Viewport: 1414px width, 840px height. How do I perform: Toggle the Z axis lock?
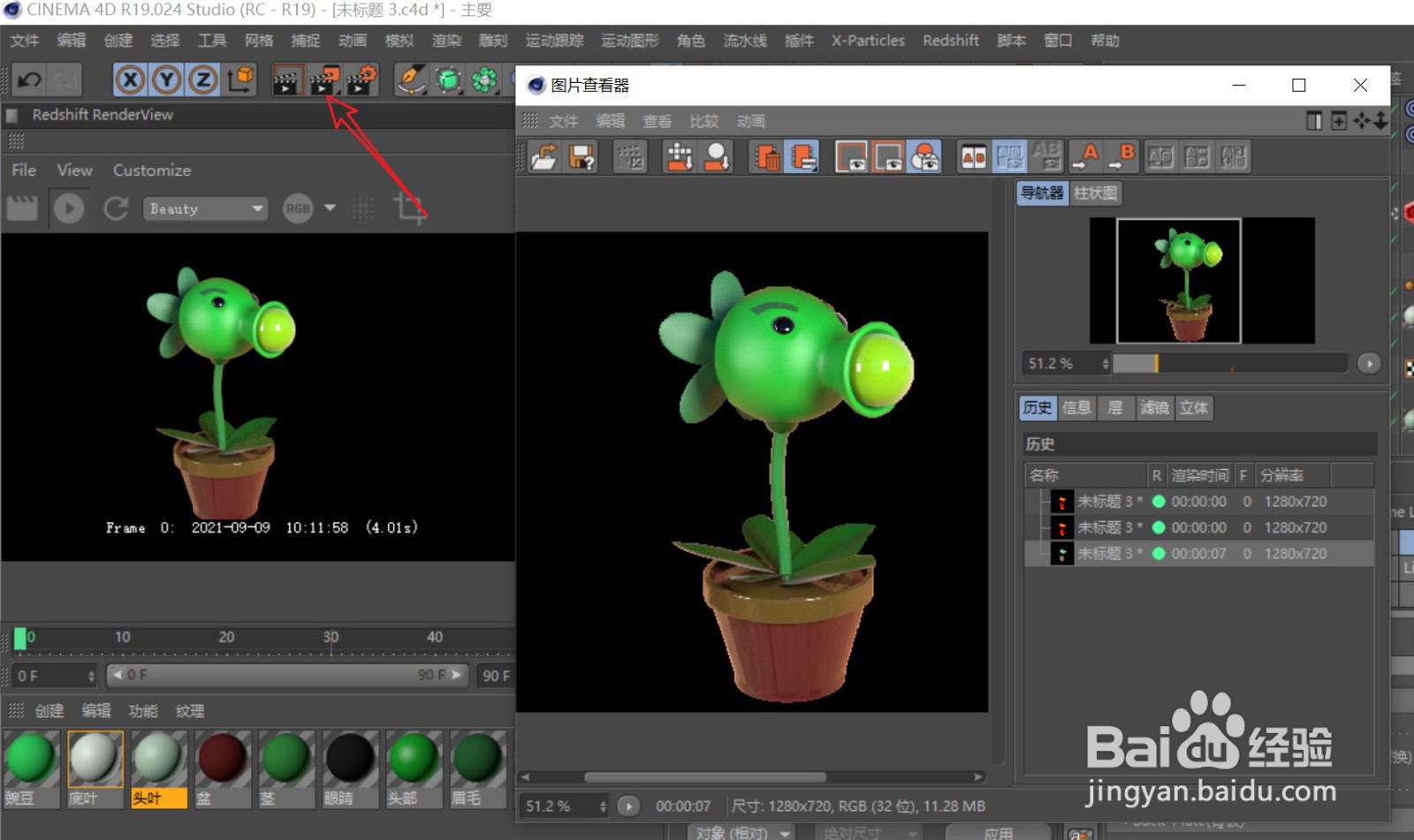(202, 80)
